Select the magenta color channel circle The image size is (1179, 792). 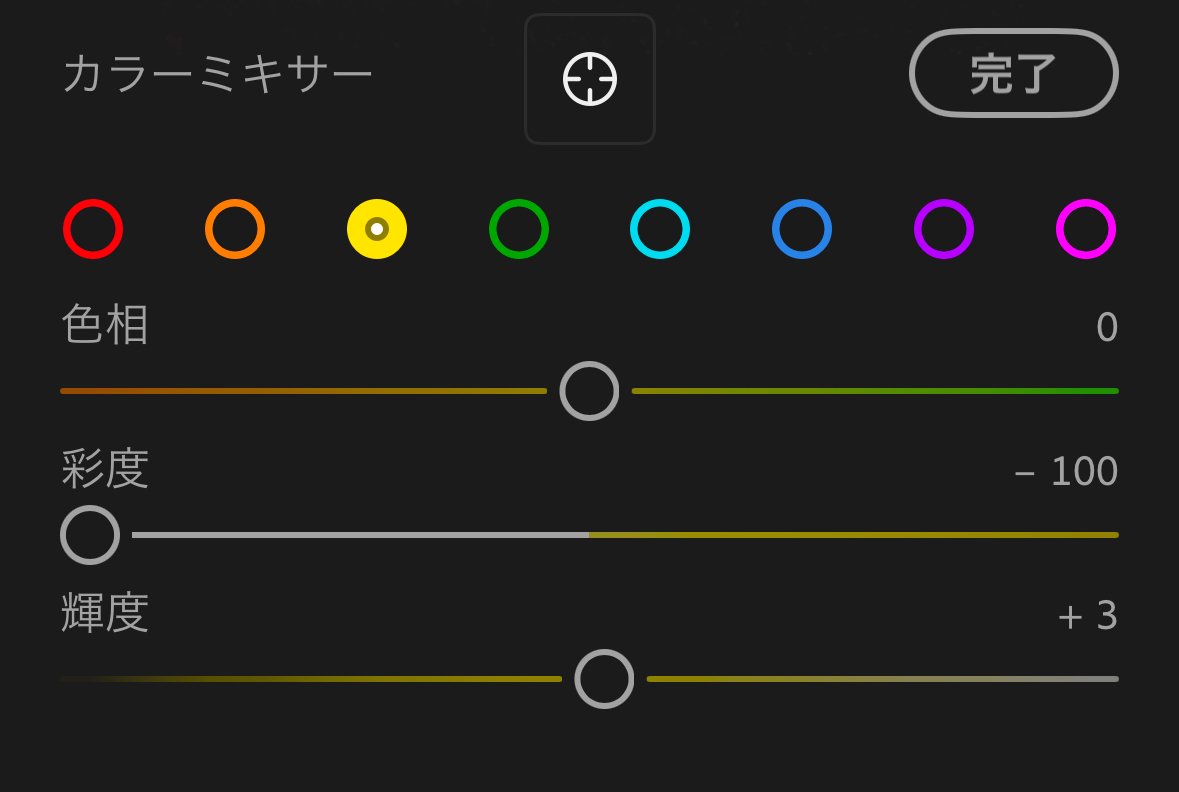point(1086,229)
